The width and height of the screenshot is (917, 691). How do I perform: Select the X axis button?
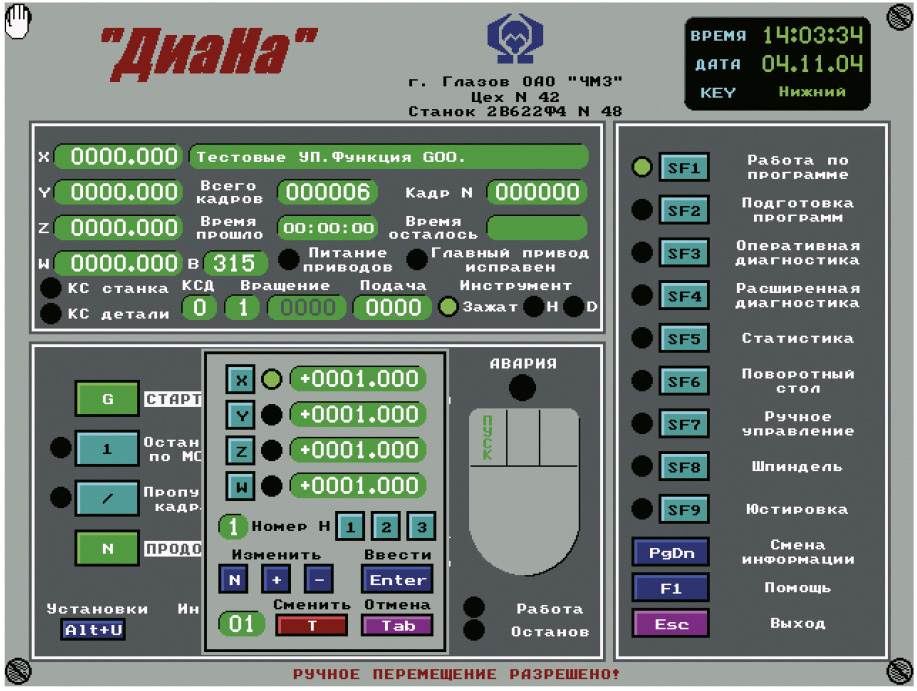click(x=240, y=381)
